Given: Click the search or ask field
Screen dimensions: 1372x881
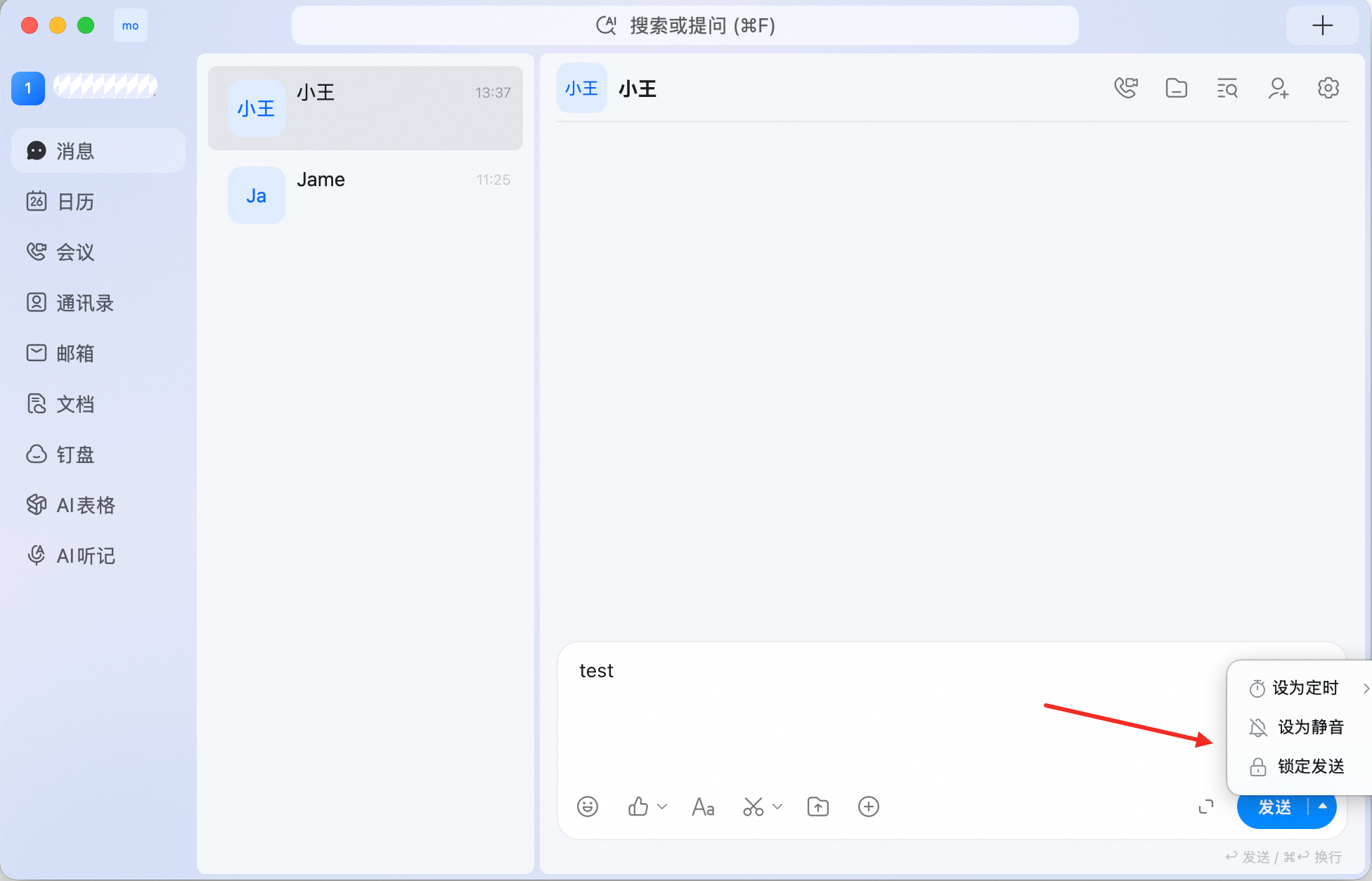Looking at the screenshot, I should (685, 26).
